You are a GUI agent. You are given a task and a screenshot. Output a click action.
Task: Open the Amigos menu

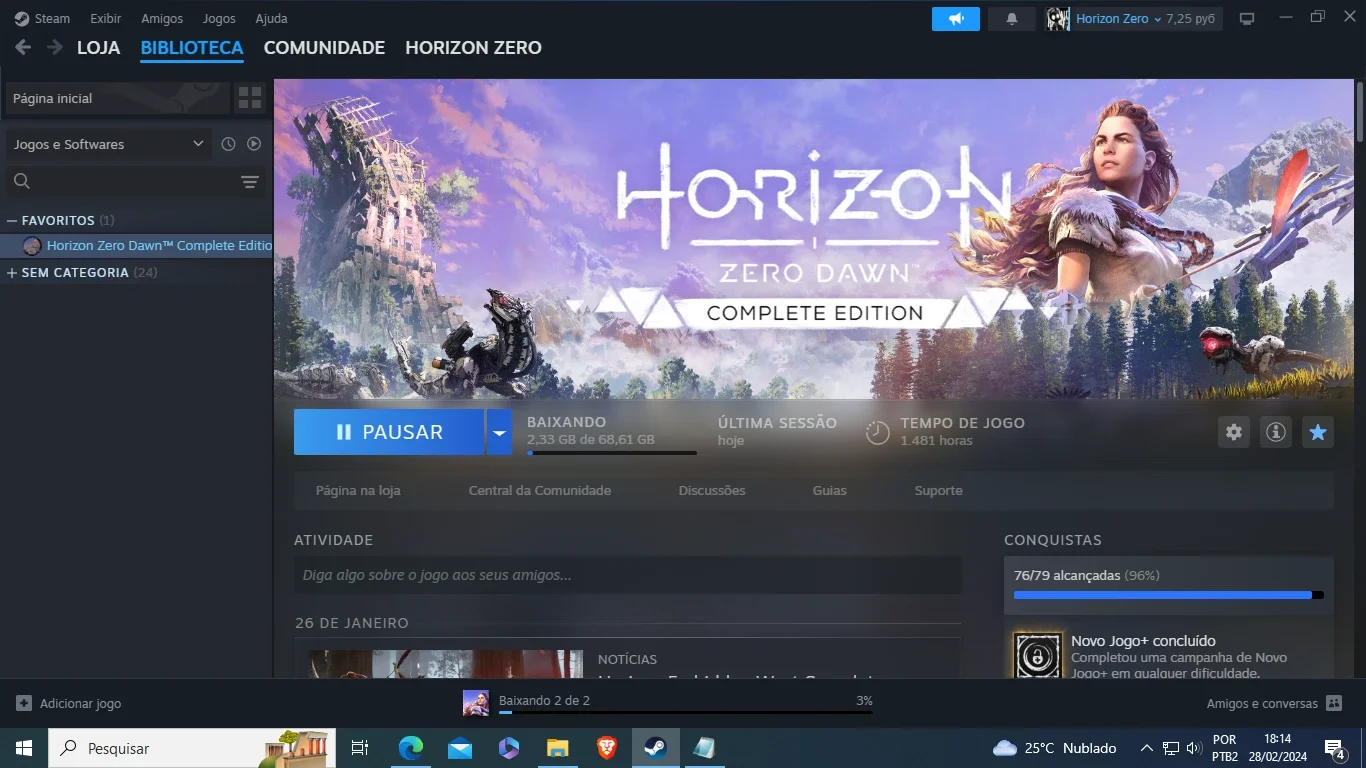tap(162, 19)
